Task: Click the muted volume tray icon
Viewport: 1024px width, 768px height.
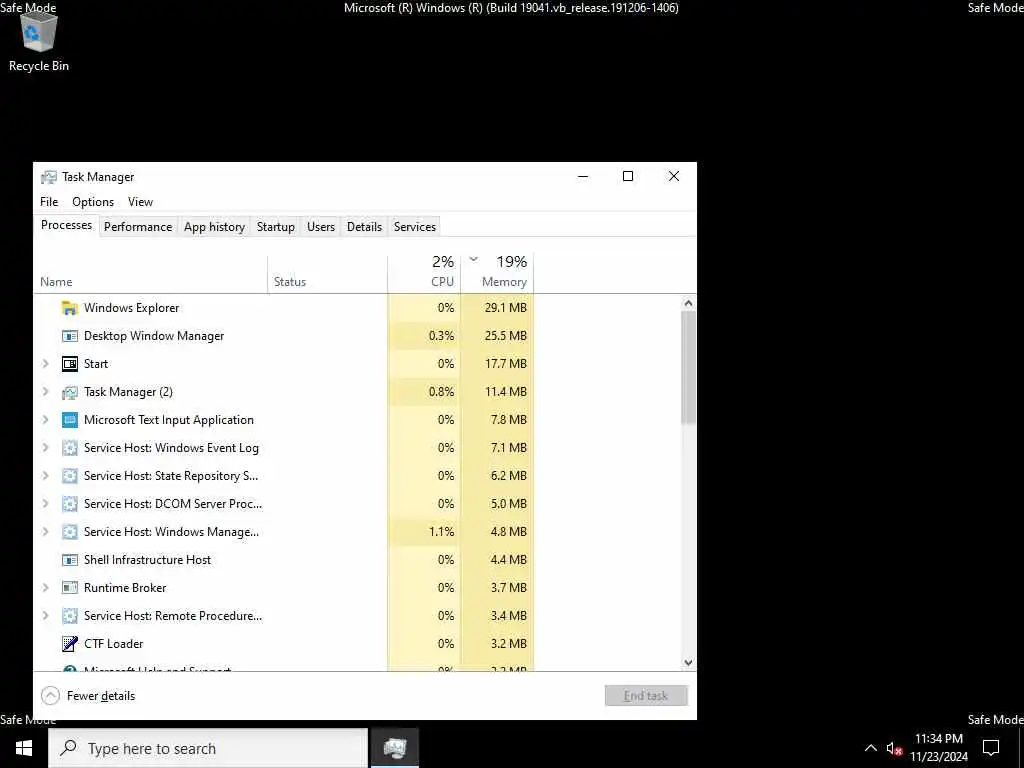Action: tap(894, 748)
